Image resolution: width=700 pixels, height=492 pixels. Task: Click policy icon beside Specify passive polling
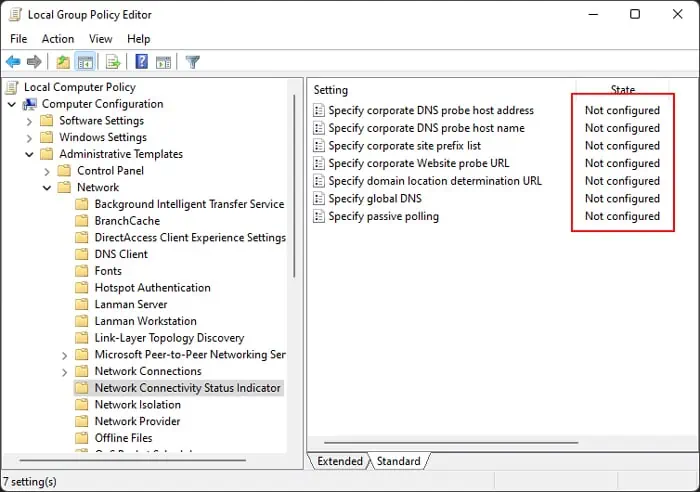(x=319, y=217)
